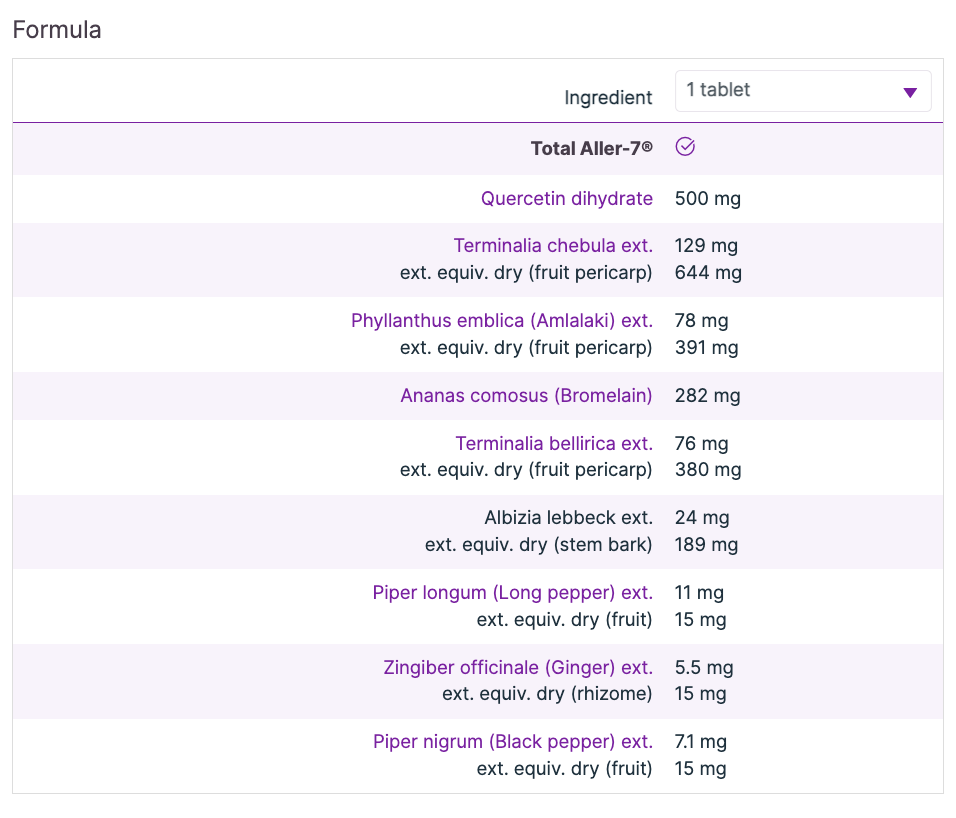
Task: Open Phyllanthus emblica (Amlalaki) ext. link
Action: click(x=501, y=321)
